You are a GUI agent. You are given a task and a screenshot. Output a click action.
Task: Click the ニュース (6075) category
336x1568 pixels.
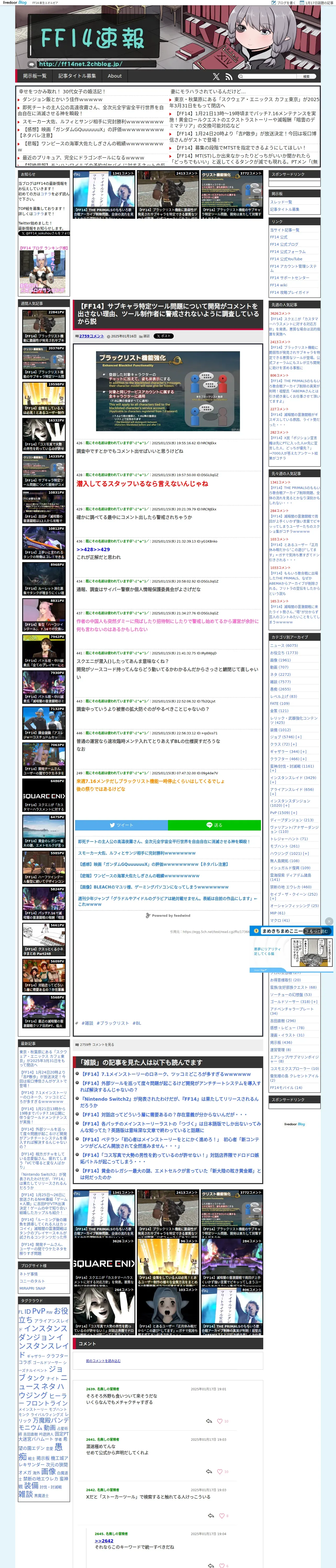284,645
